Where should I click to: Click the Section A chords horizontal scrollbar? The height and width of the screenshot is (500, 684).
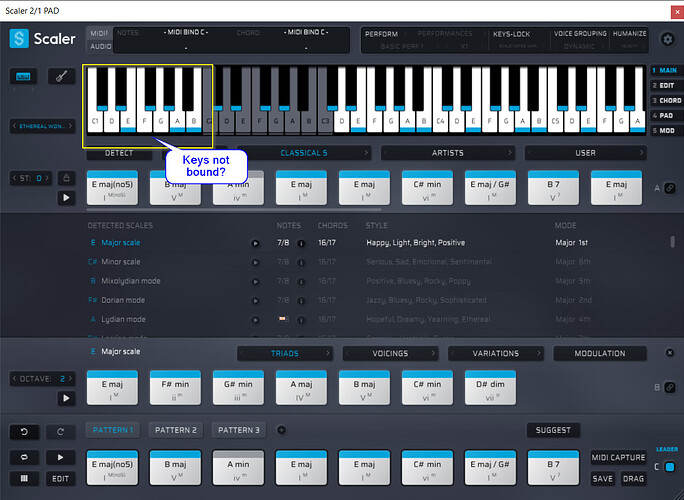click(234, 210)
